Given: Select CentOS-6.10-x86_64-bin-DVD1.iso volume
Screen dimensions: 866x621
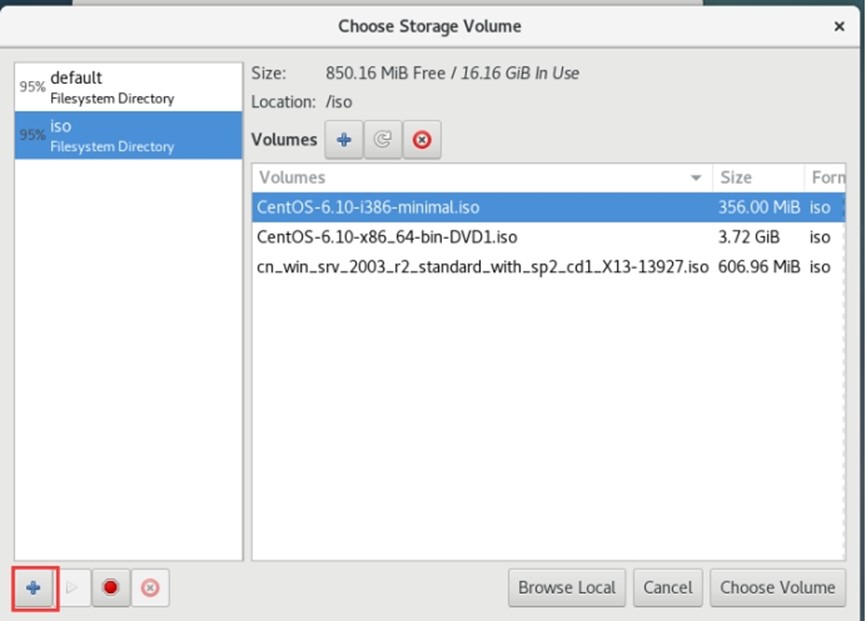Looking at the screenshot, I should click(548, 237).
